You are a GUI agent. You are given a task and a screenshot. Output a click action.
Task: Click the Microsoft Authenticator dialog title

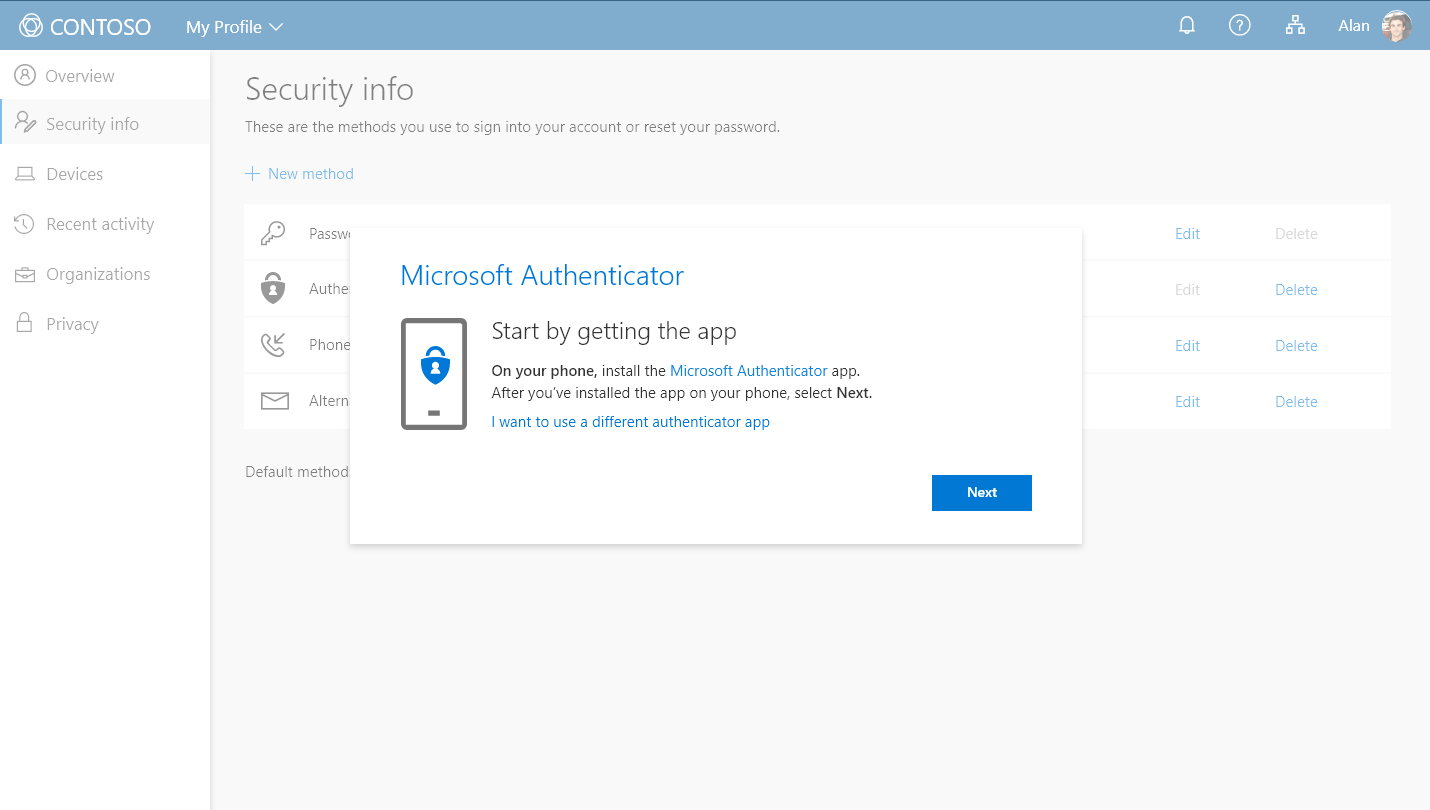click(542, 276)
